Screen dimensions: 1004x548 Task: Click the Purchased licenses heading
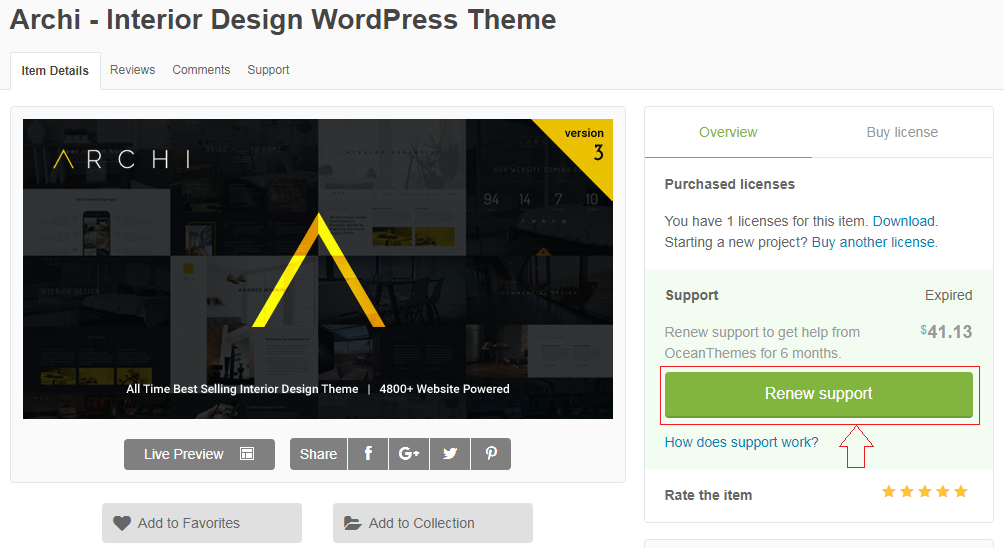(x=729, y=184)
